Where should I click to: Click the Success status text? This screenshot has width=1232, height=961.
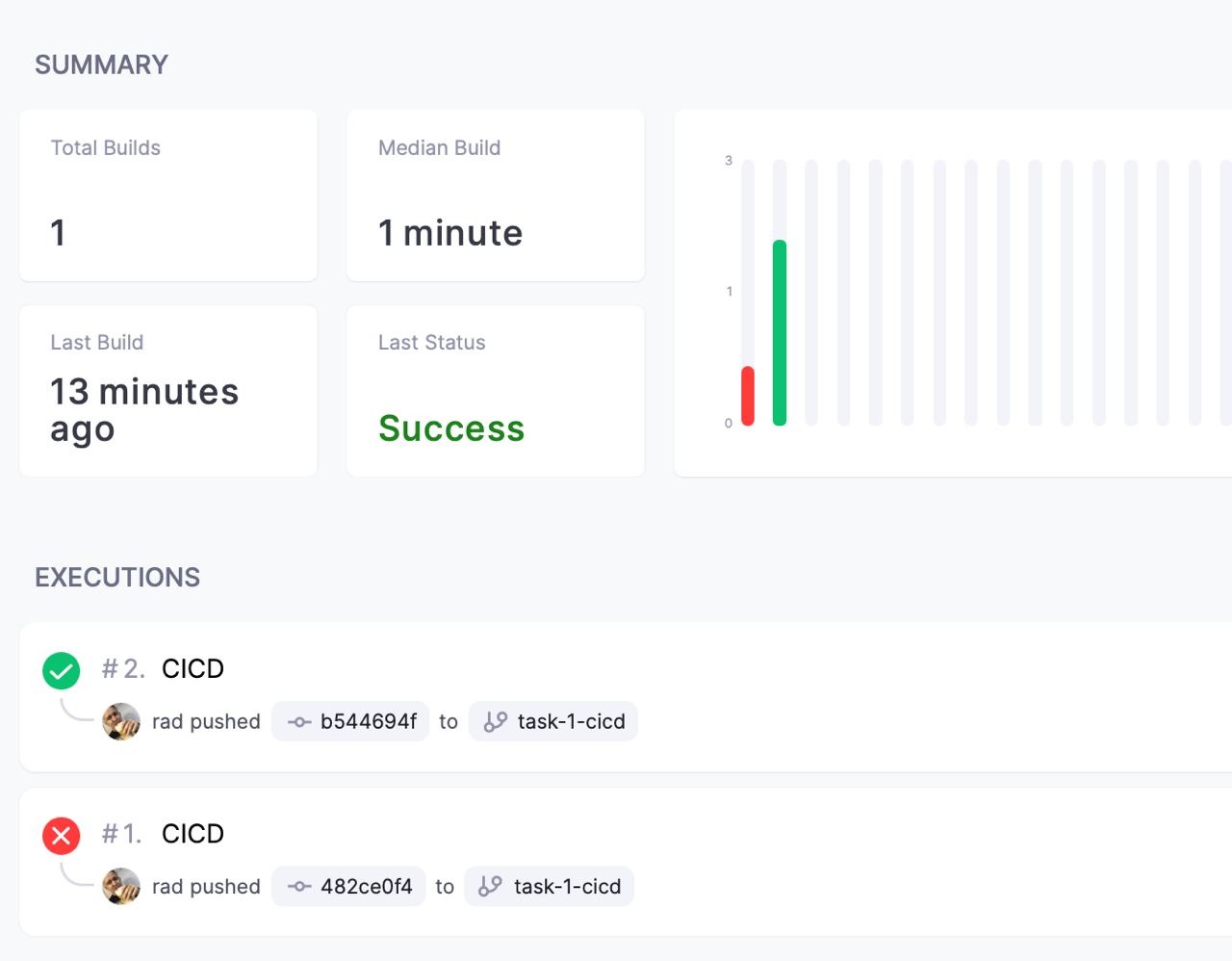451,429
